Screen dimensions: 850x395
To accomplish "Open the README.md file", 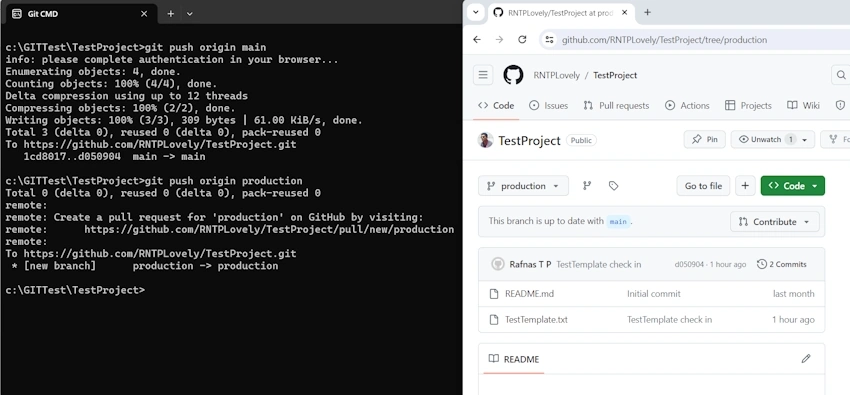I will [529, 294].
